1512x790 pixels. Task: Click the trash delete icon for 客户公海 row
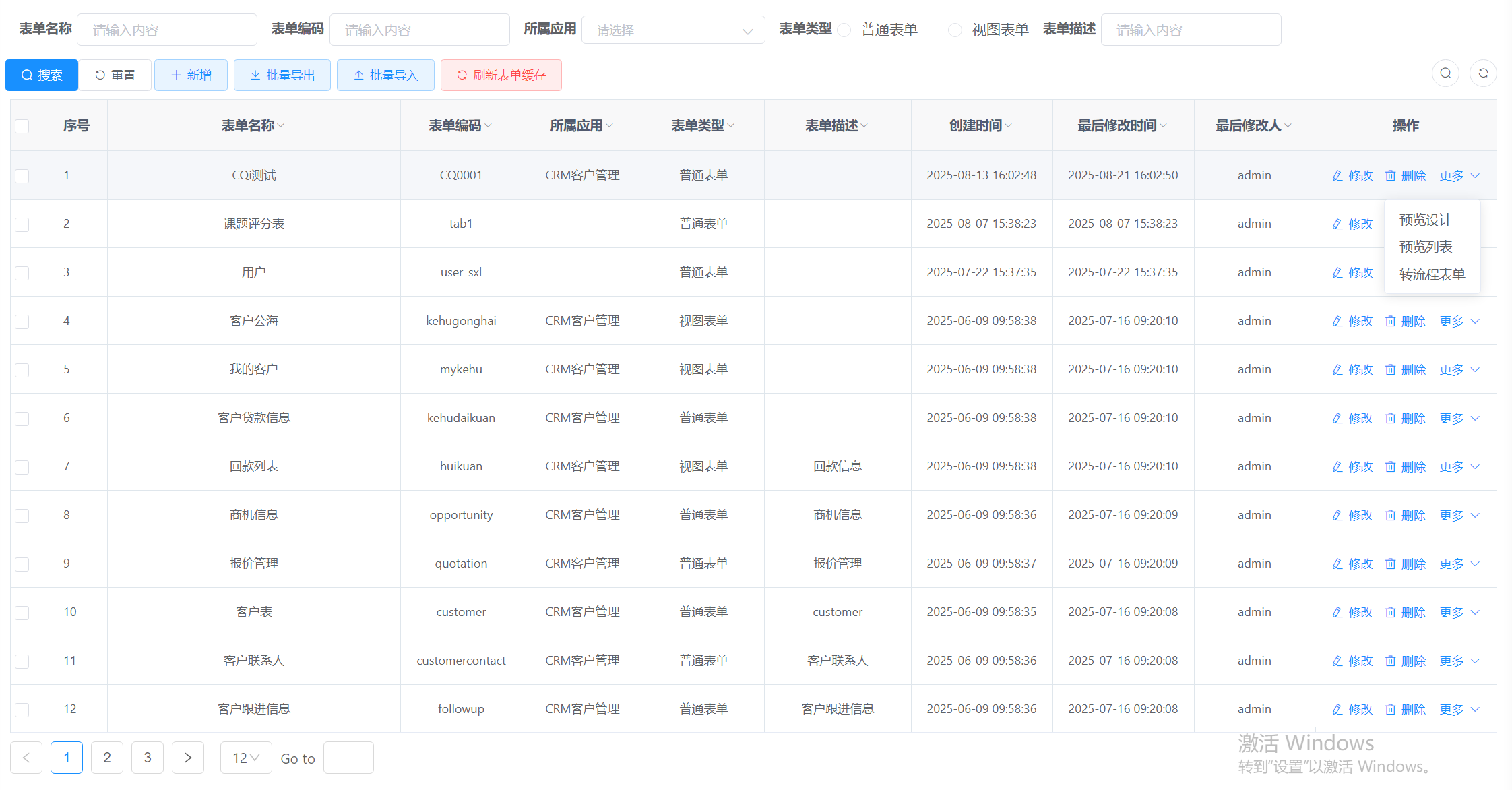(1390, 322)
